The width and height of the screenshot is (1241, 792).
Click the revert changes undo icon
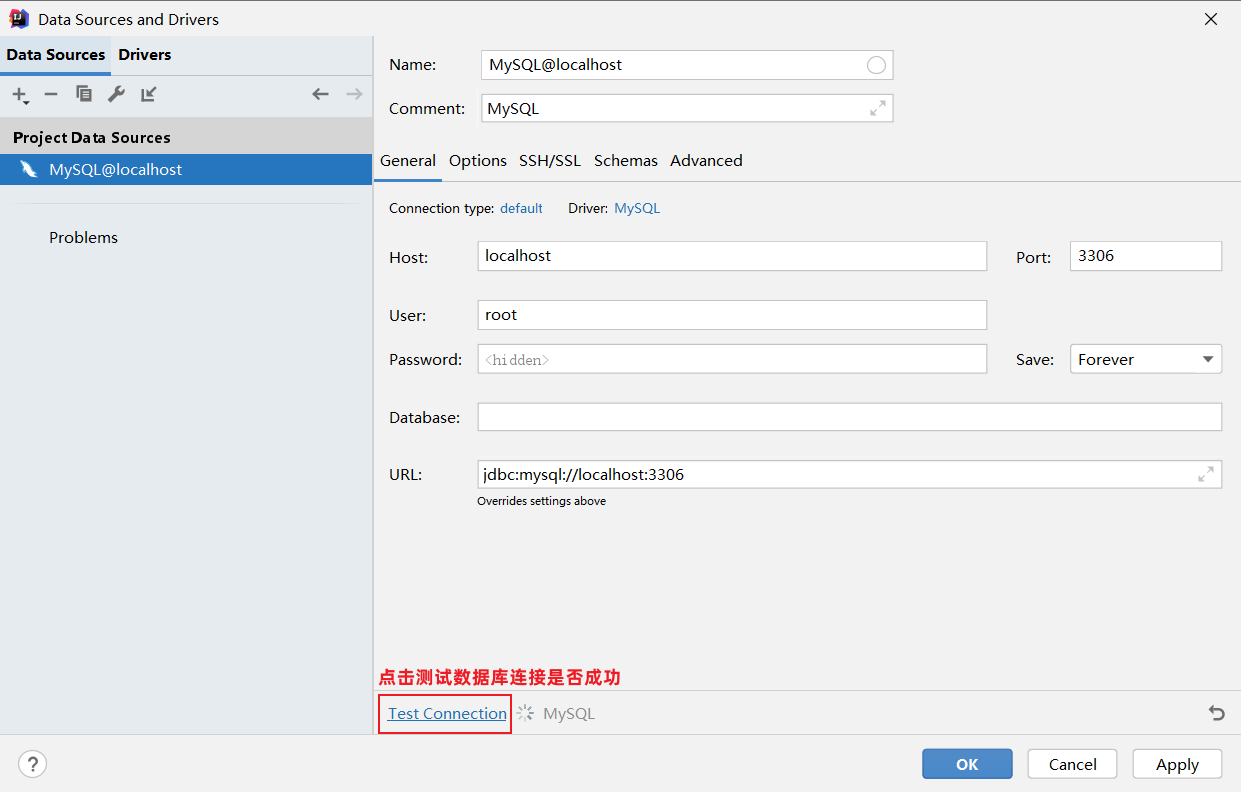[x=1216, y=713]
